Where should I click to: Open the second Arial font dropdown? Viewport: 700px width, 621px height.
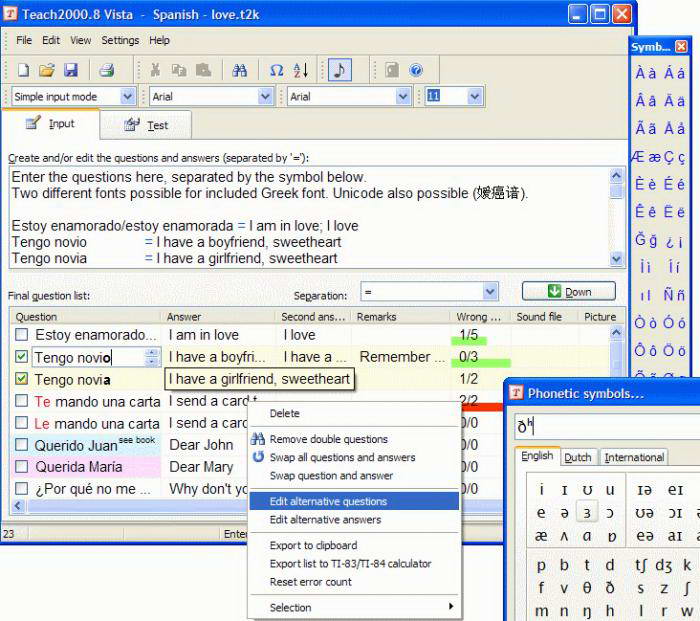403,96
